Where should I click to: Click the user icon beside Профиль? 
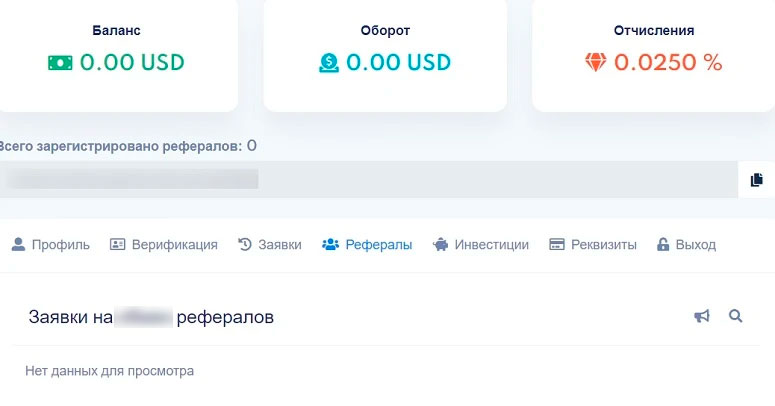point(18,244)
